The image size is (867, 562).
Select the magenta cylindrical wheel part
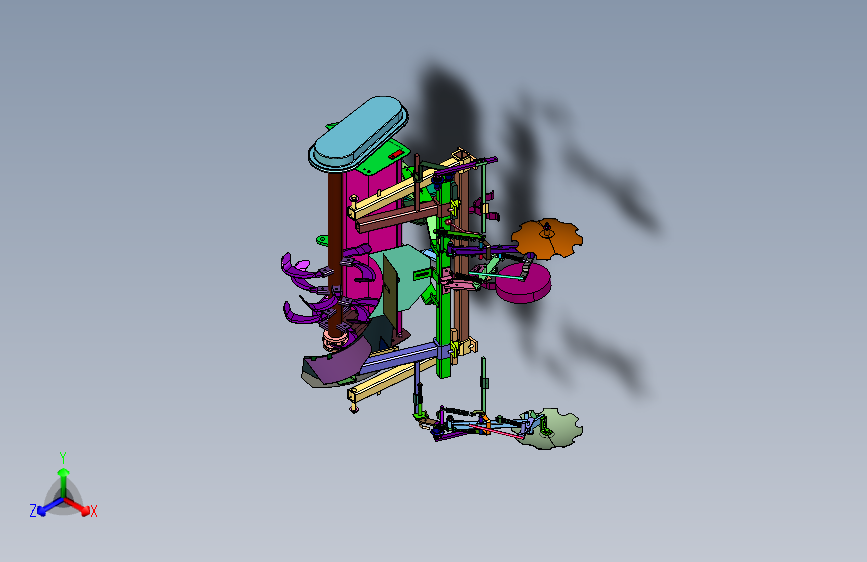click(523, 284)
